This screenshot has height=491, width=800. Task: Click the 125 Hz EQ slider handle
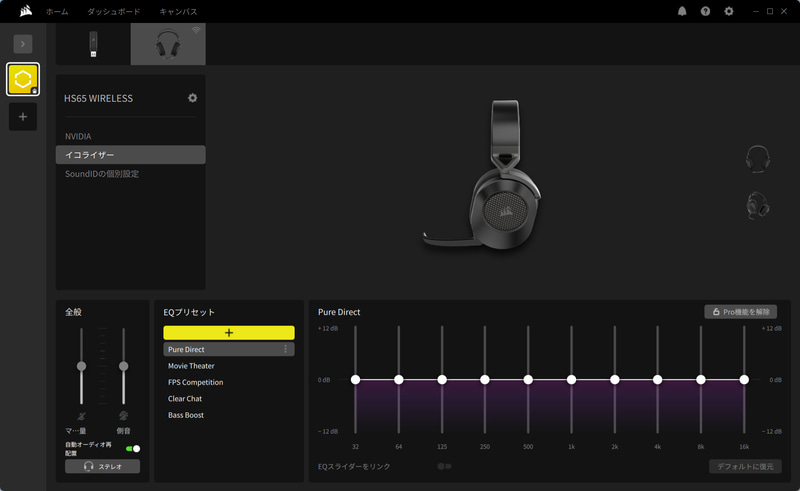(442, 379)
